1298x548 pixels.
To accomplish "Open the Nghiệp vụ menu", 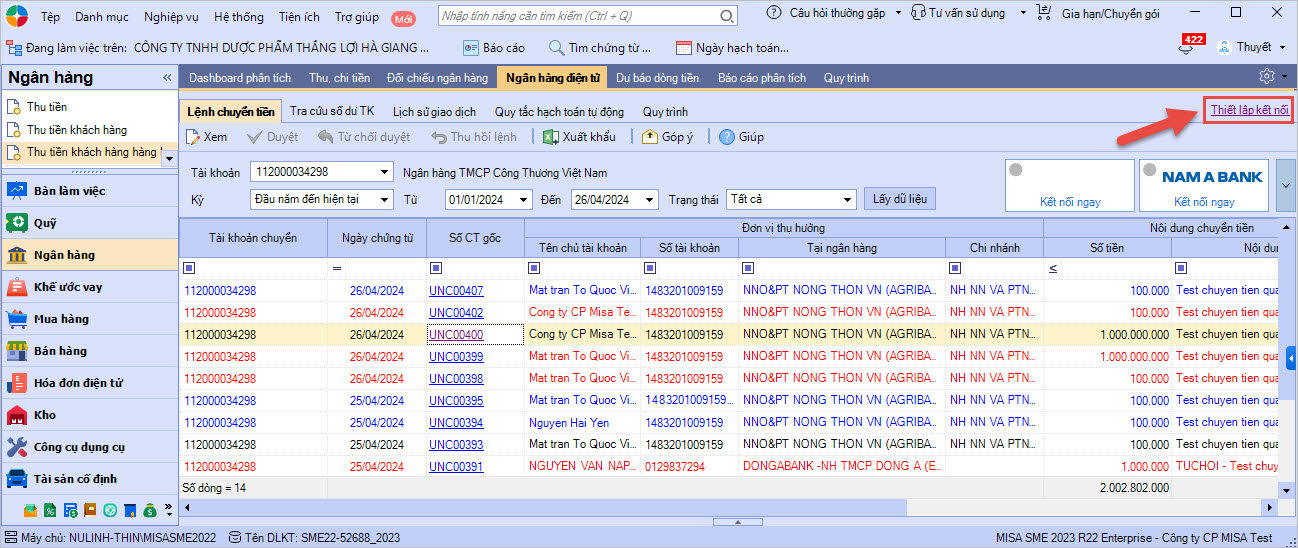I will pyautogui.click(x=171, y=17).
